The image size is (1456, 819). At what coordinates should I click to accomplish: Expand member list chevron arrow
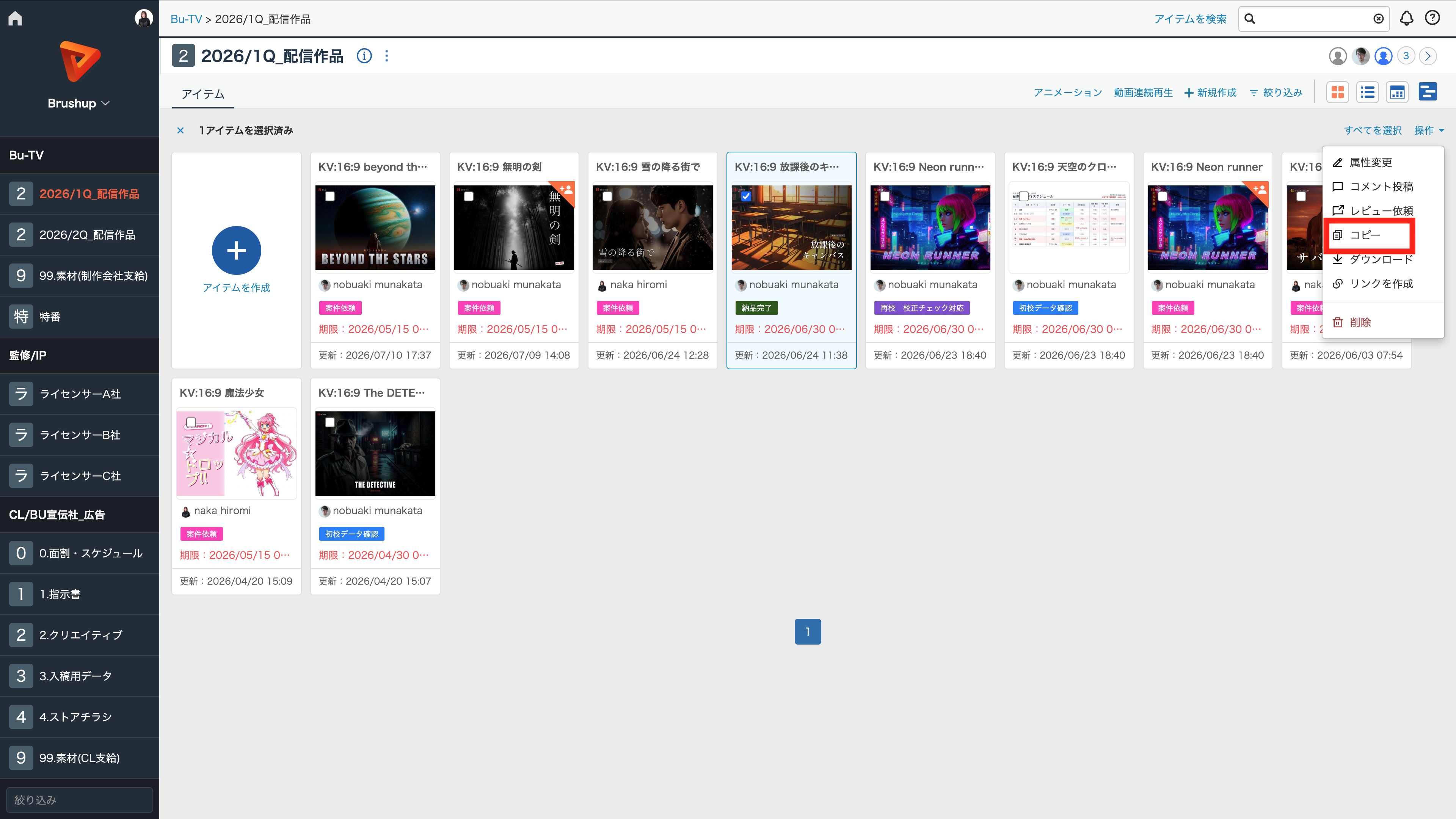[1428, 56]
